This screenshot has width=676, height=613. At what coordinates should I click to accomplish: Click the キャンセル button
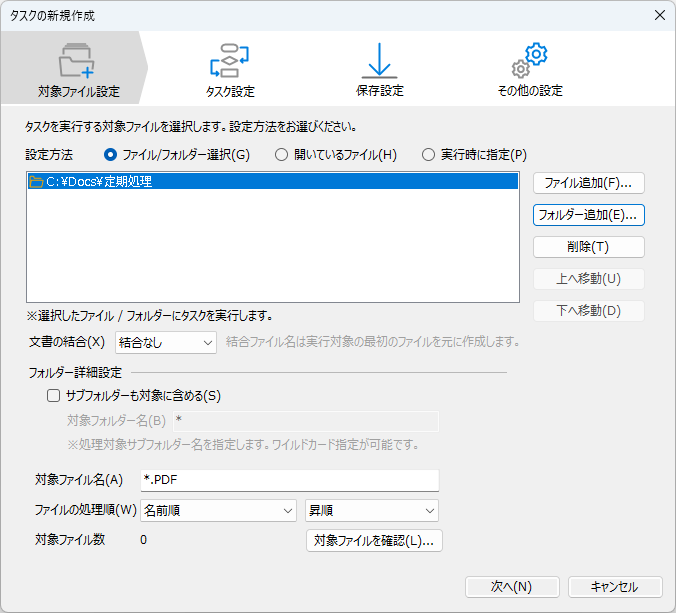[615, 587]
